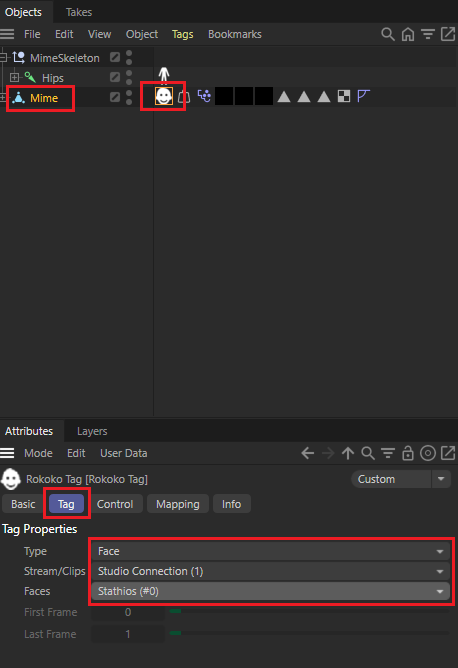Go back in Attributes history
This screenshot has width=458, height=668.
tap(308, 453)
